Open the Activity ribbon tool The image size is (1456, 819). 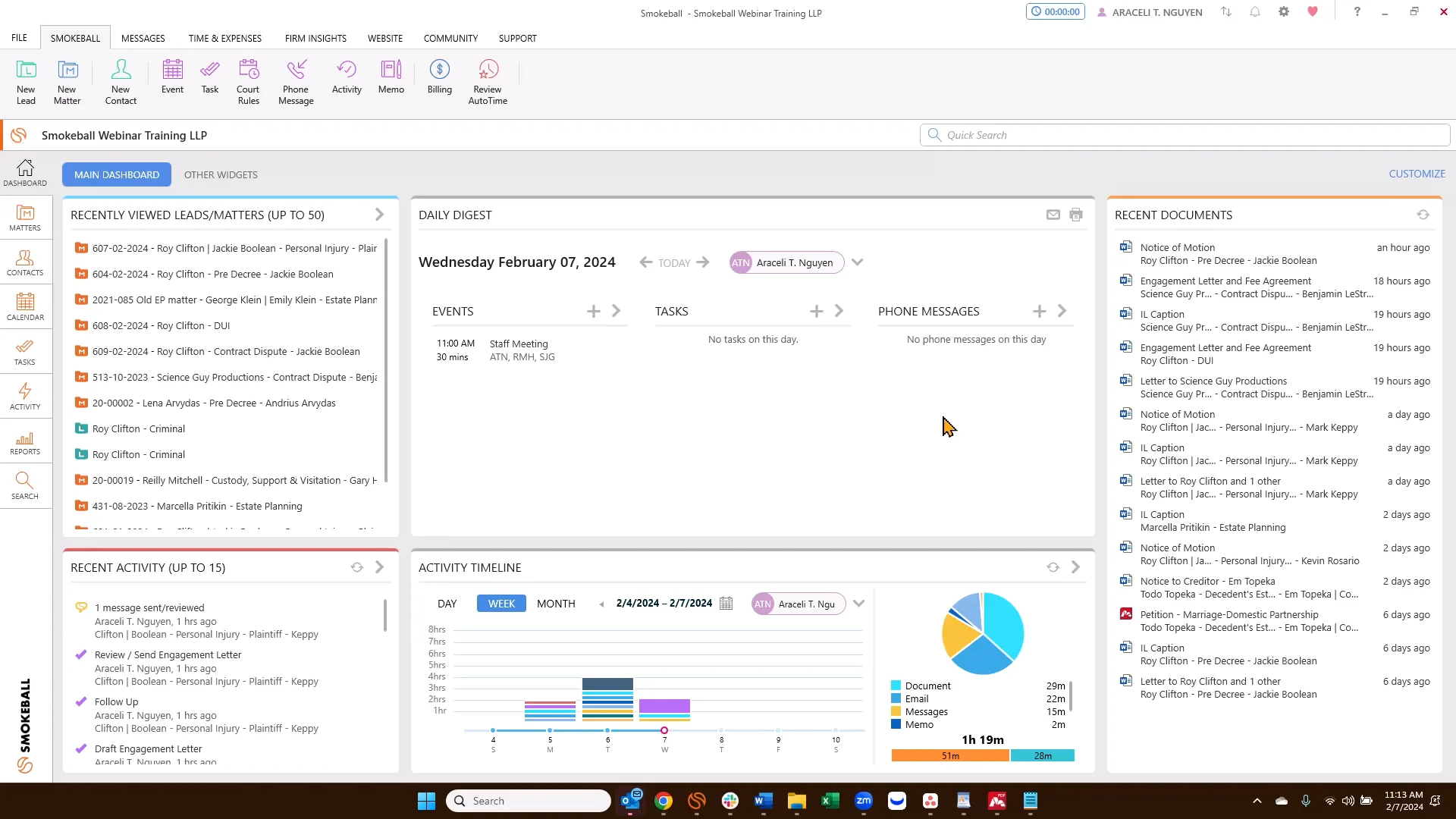[x=347, y=77]
